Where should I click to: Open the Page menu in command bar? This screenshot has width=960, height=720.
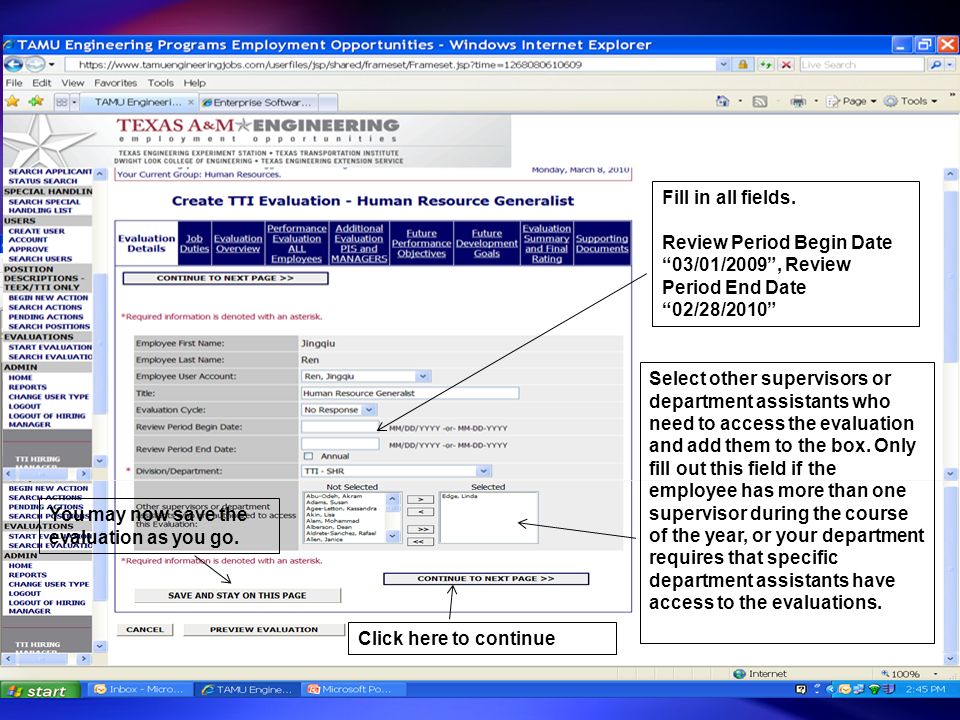click(850, 102)
